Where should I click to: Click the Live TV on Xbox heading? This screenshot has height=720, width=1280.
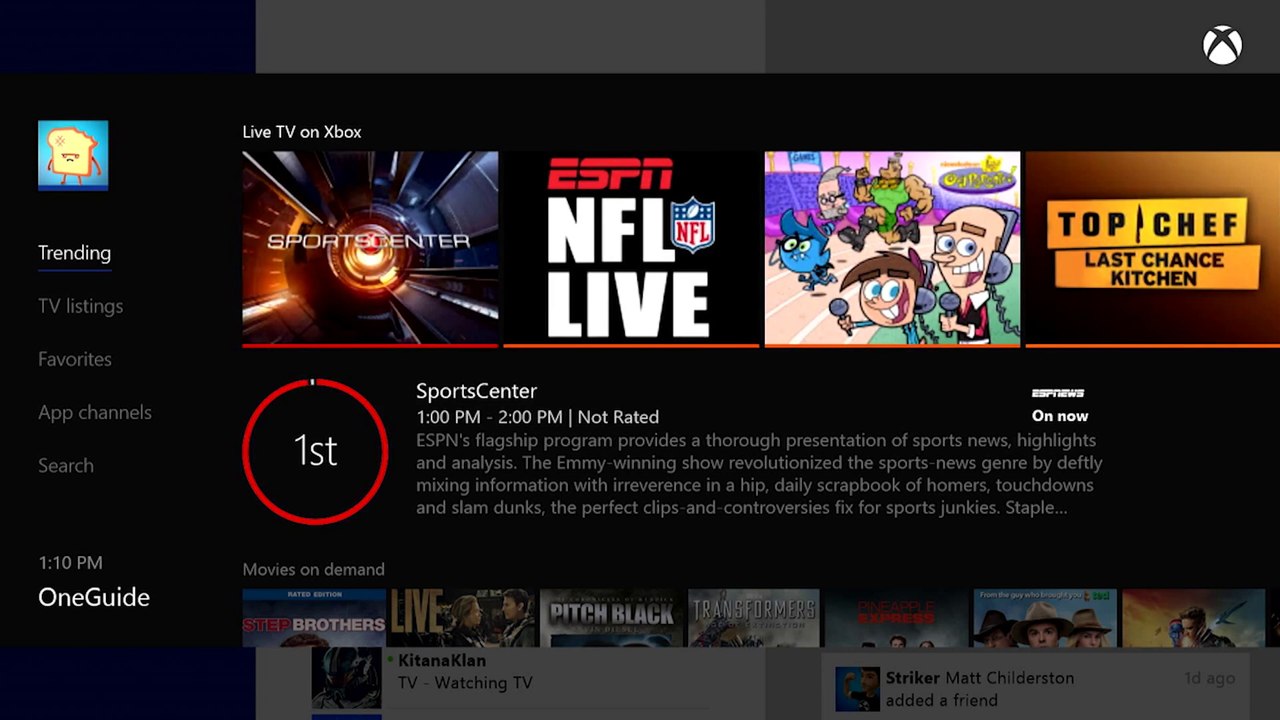pyautogui.click(x=302, y=132)
